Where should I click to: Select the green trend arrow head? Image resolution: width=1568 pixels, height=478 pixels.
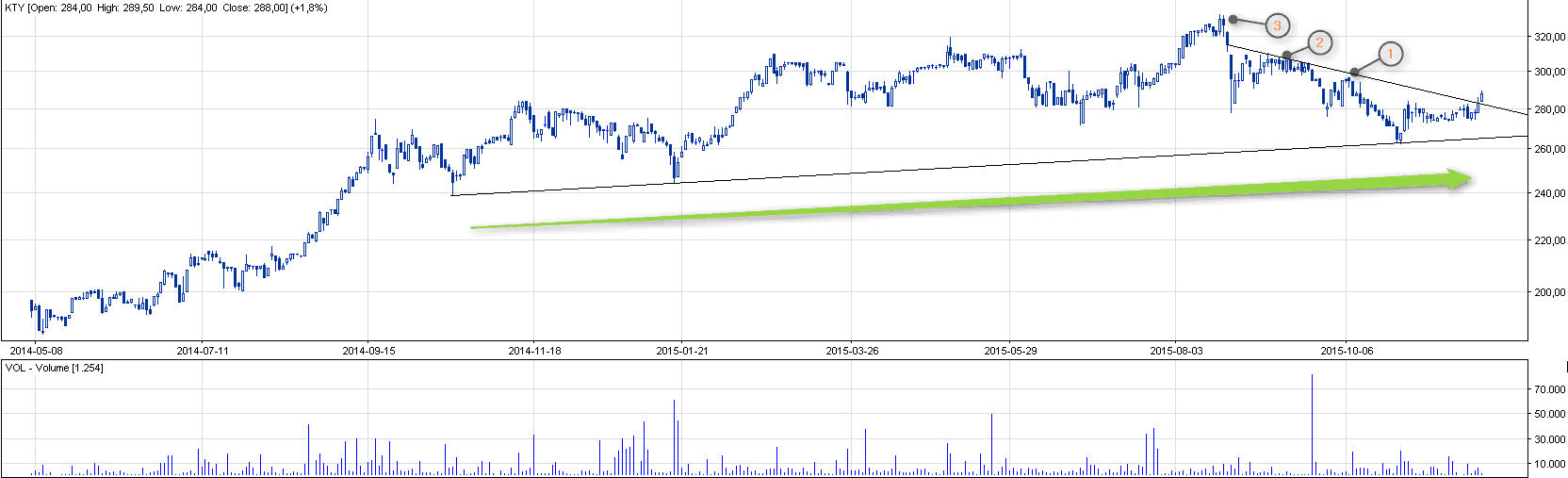[1459, 179]
